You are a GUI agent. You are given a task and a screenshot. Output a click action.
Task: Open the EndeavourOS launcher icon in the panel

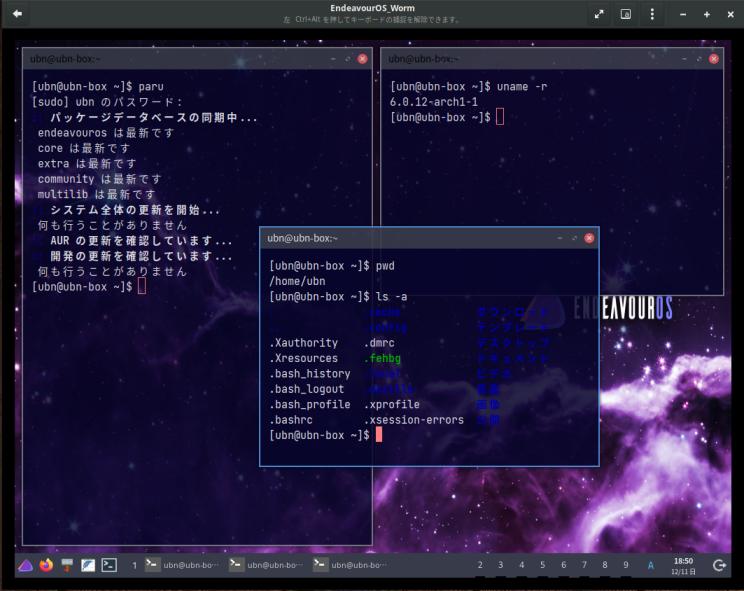coord(25,565)
